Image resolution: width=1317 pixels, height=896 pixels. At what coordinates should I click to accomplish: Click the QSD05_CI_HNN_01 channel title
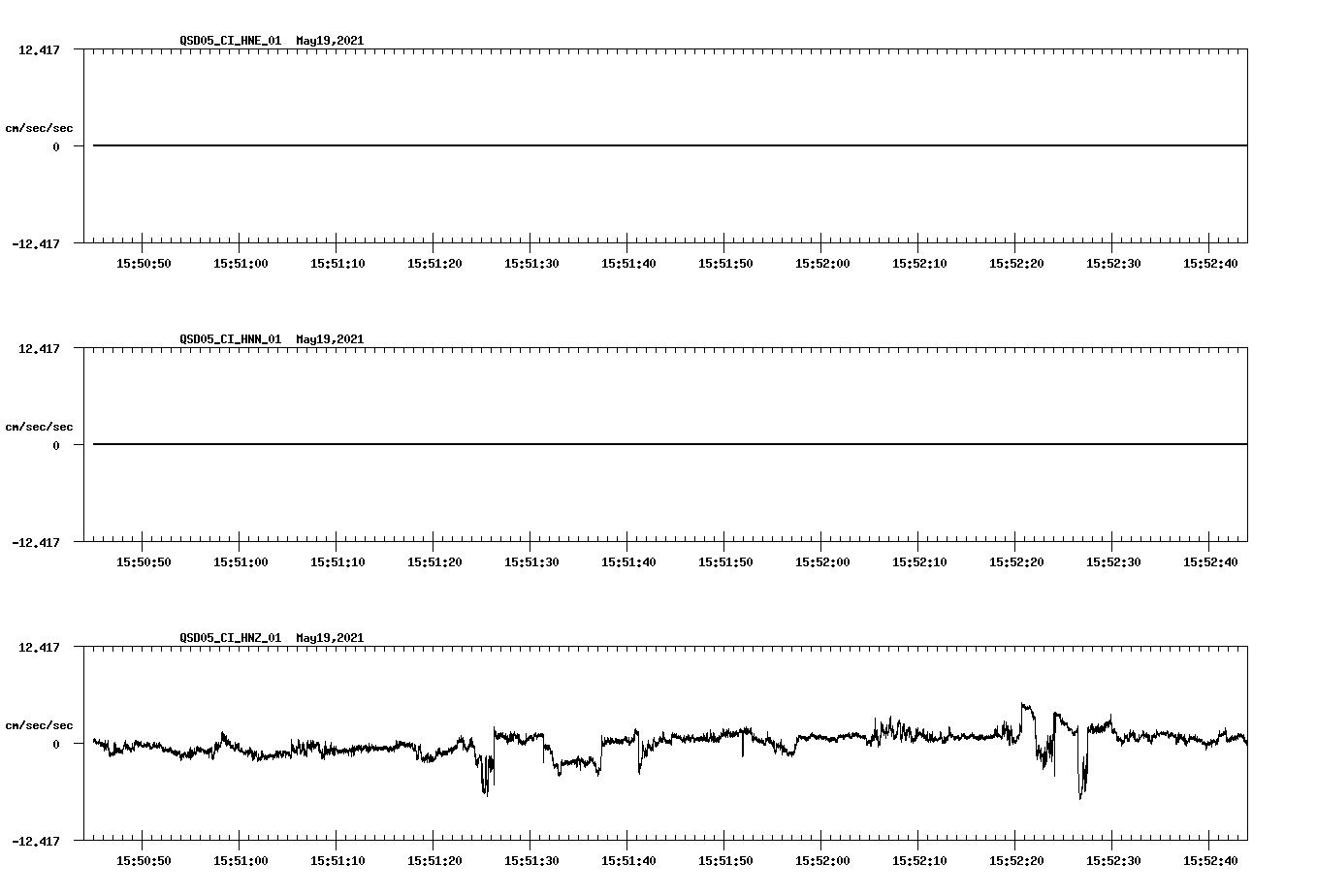[x=228, y=339]
